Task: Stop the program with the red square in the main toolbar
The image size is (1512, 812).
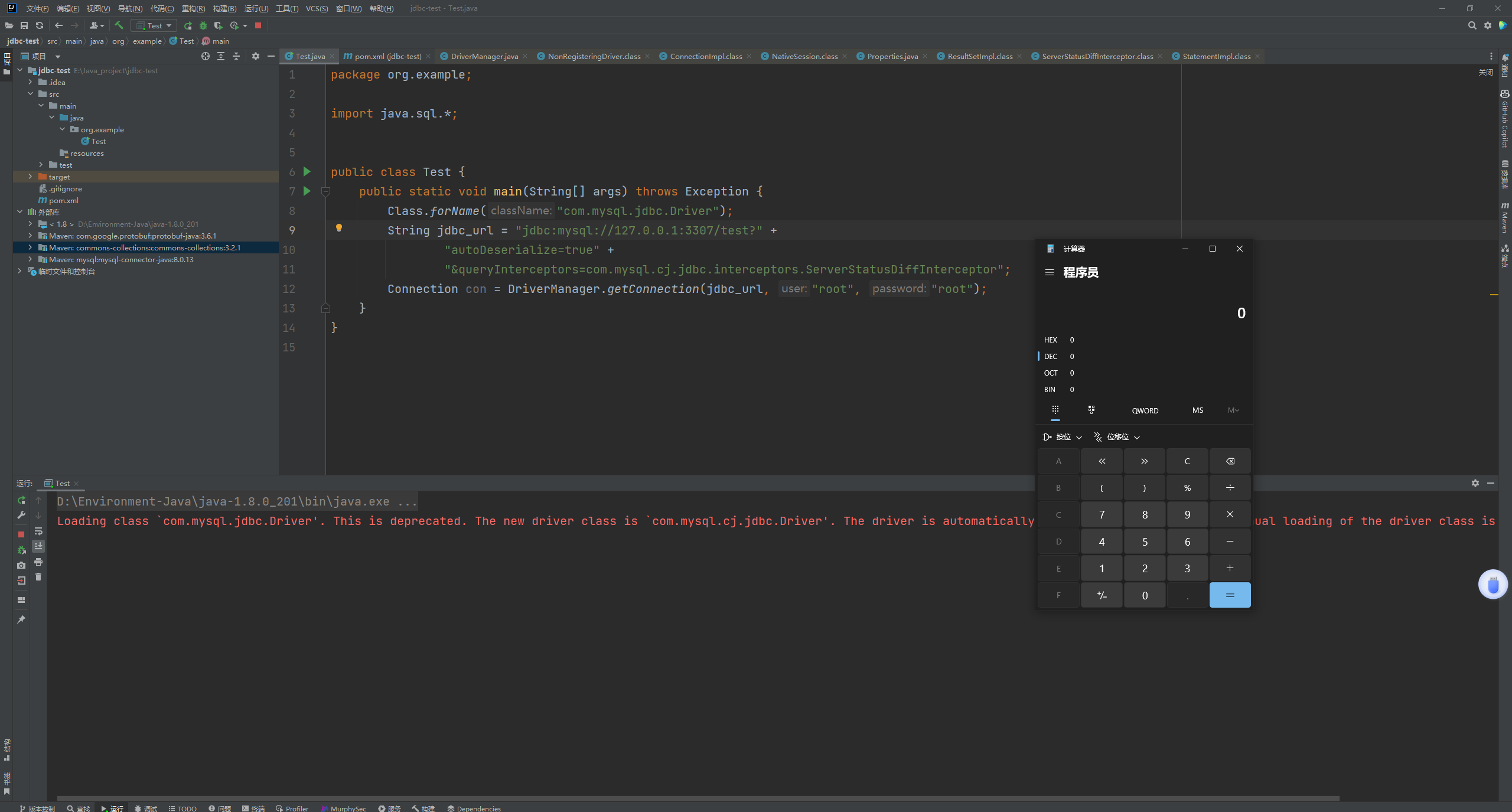Action: point(258,25)
